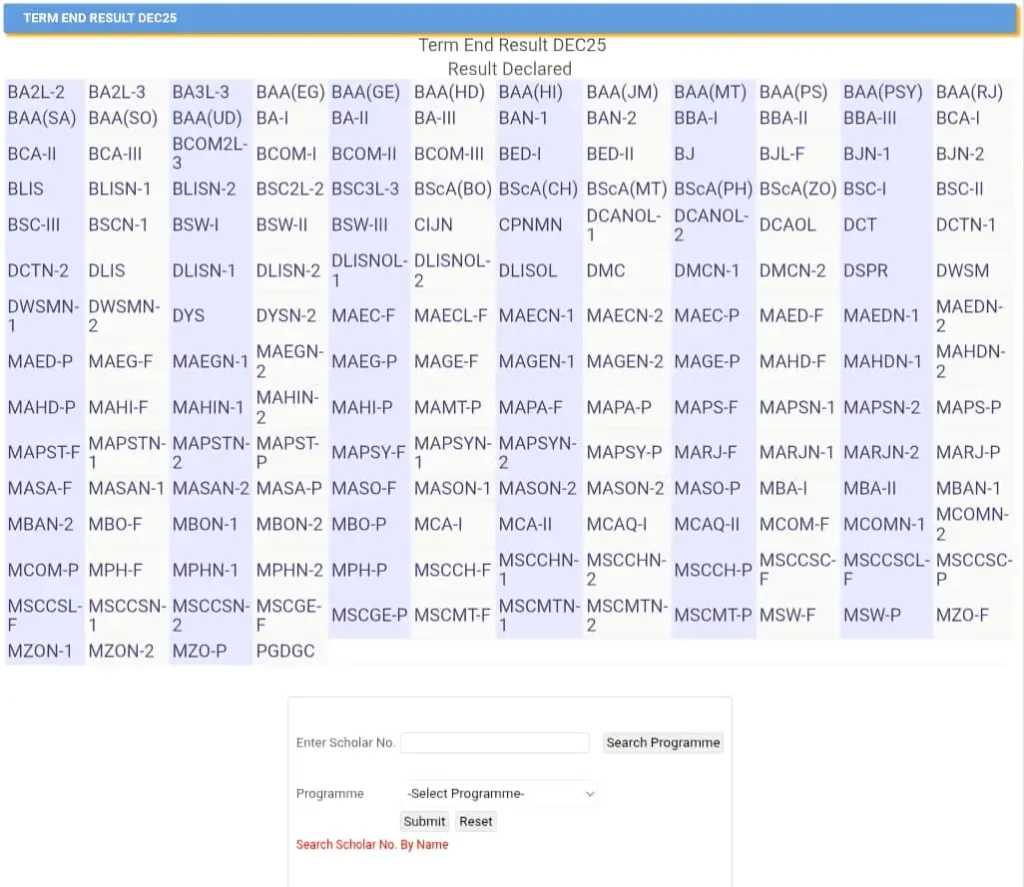Click the MAPSY-P programme cell
Viewport: 1024px width, 887px height.
(x=624, y=452)
